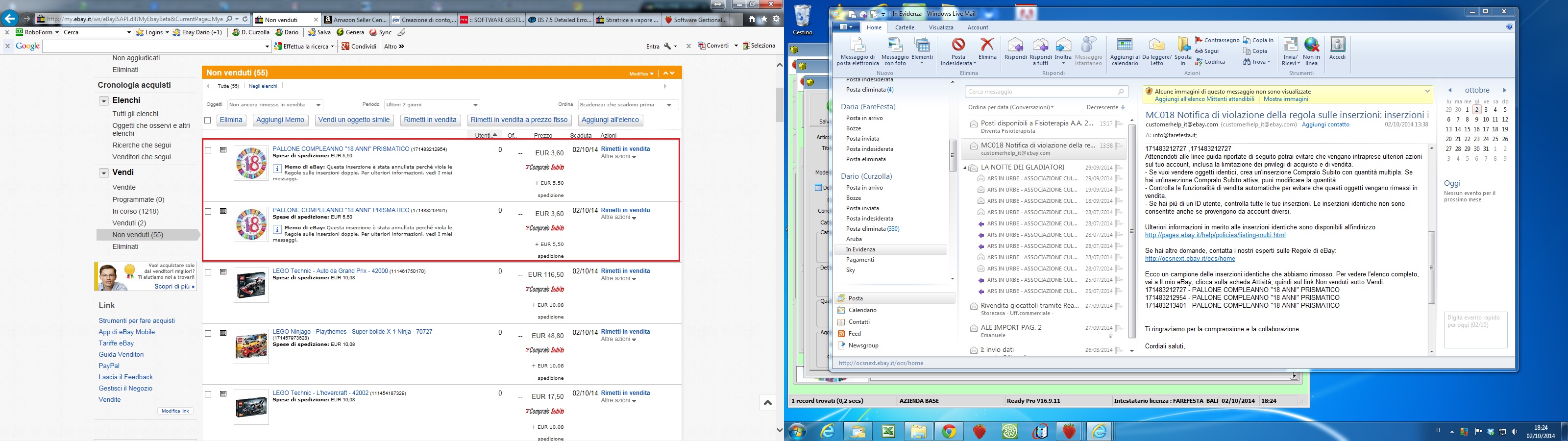Collapse the LA NOTTE DEI GLADIATORI conversation
This screenshot has height=441, width=1568.
965,168
